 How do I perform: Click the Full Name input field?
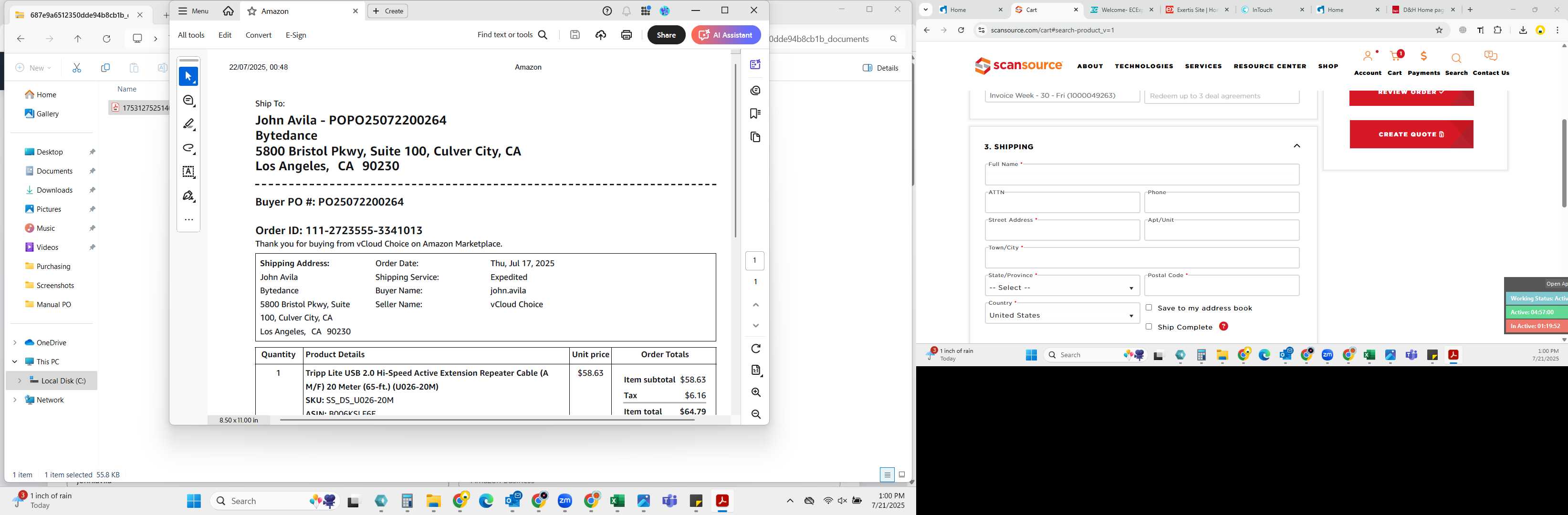tap(1142, 175)
